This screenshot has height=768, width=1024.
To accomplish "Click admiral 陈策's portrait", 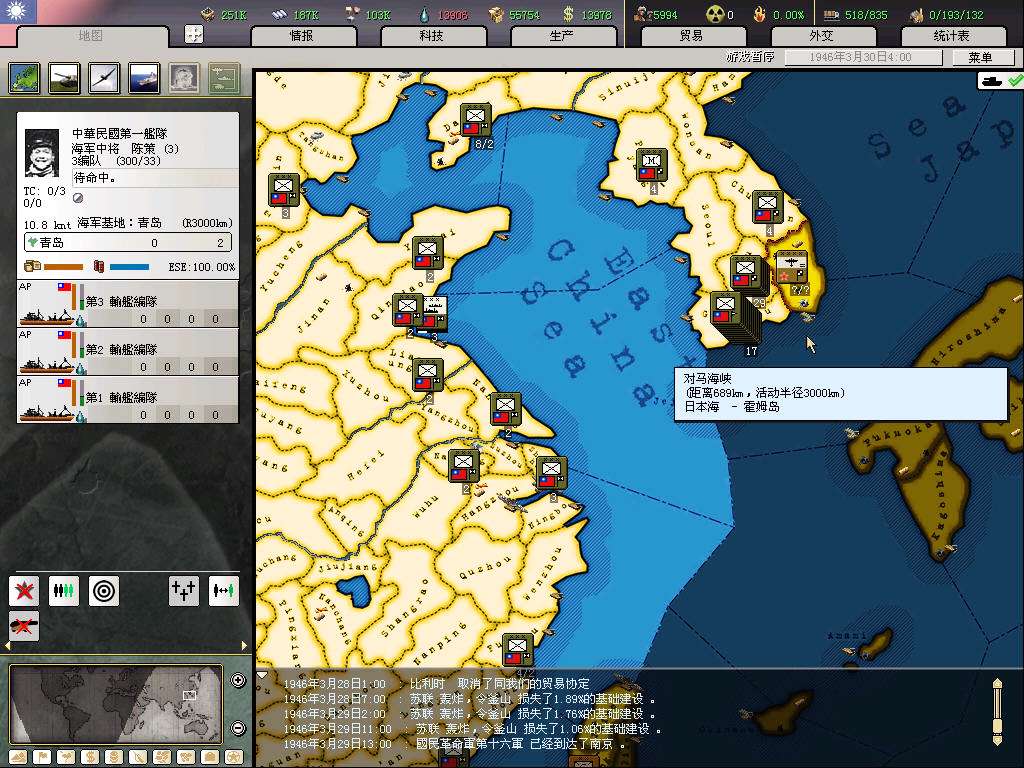I will (42, 153).
